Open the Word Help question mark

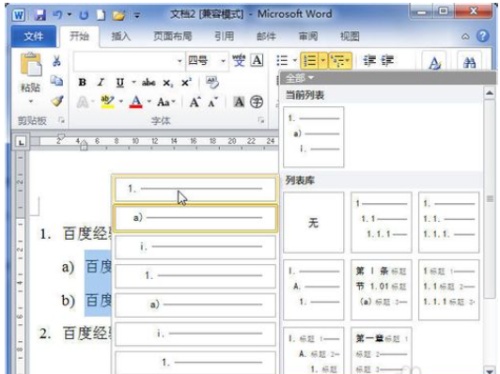pos(483,36)
